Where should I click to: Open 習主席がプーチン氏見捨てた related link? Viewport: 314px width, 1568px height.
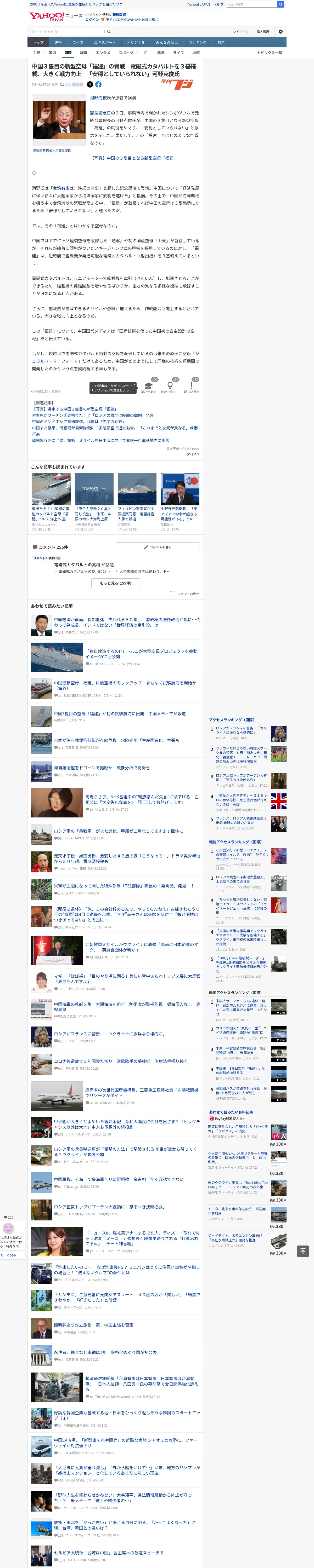[x=93, y=415]
